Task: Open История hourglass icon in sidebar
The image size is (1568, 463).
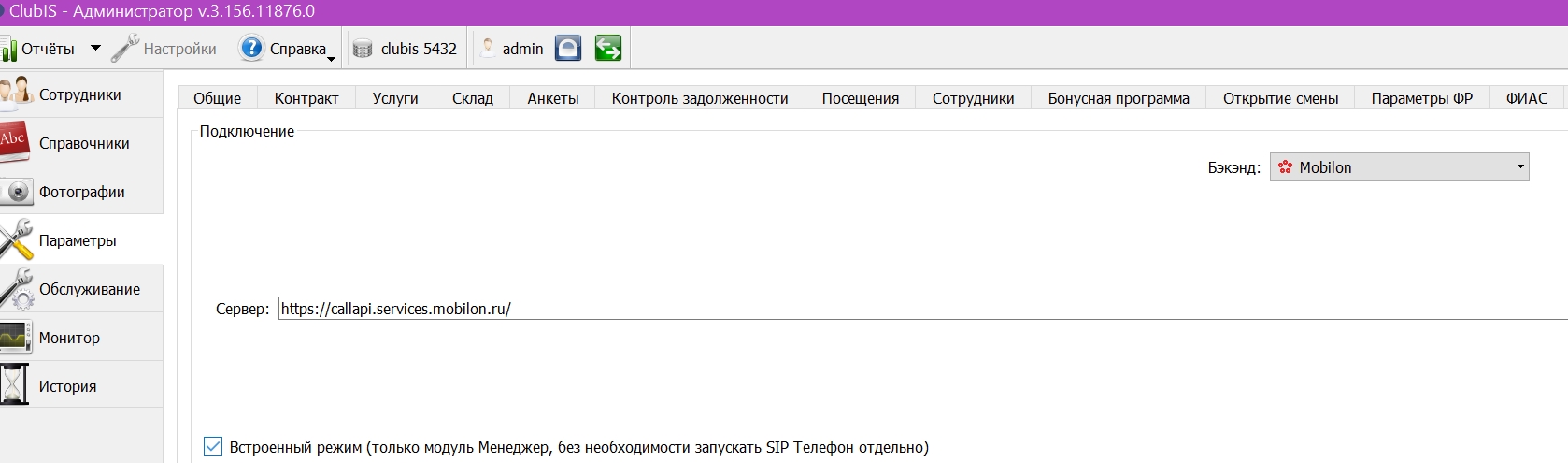Action: 14,385
